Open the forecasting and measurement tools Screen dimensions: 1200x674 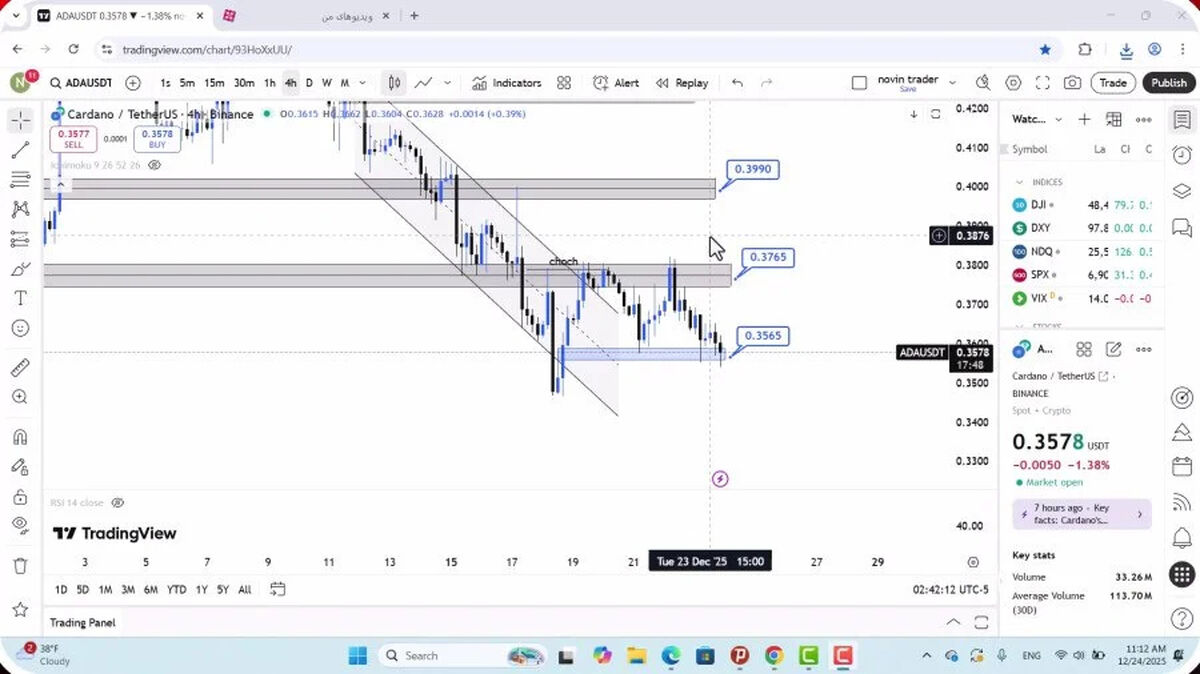tap(20, 239)
